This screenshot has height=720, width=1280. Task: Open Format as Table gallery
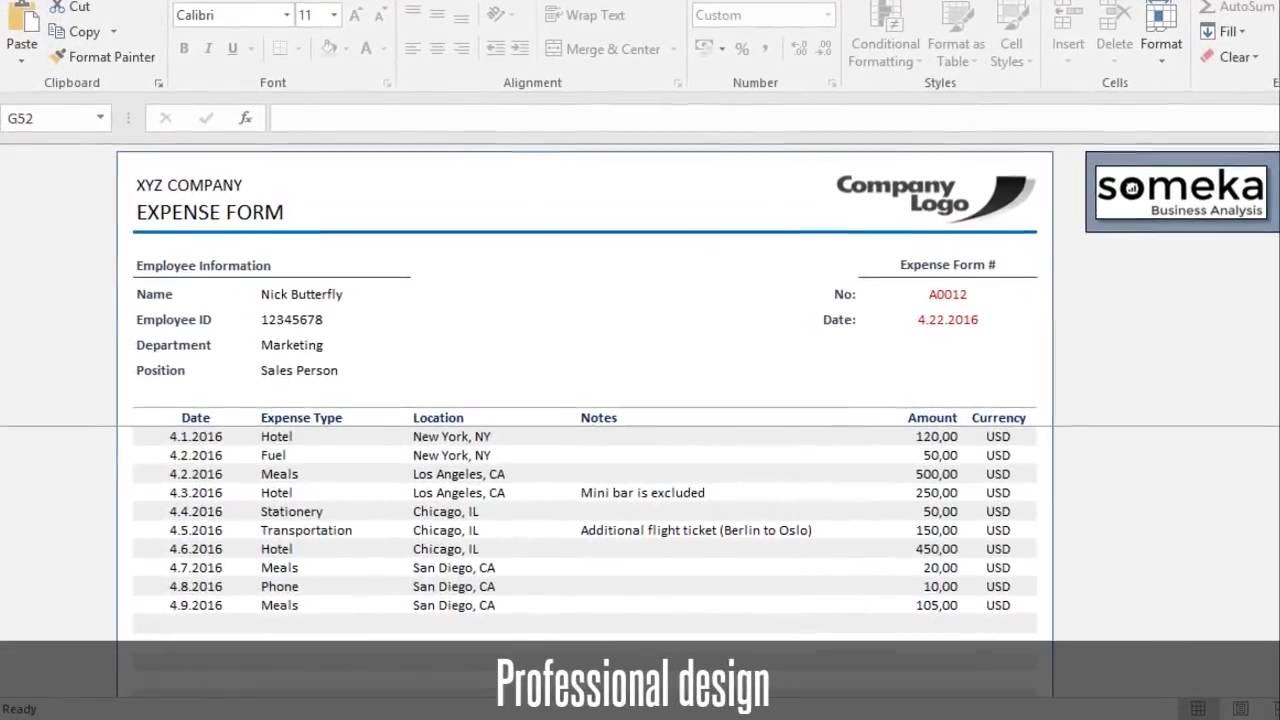pyautogui.click(x=956, y=35)
